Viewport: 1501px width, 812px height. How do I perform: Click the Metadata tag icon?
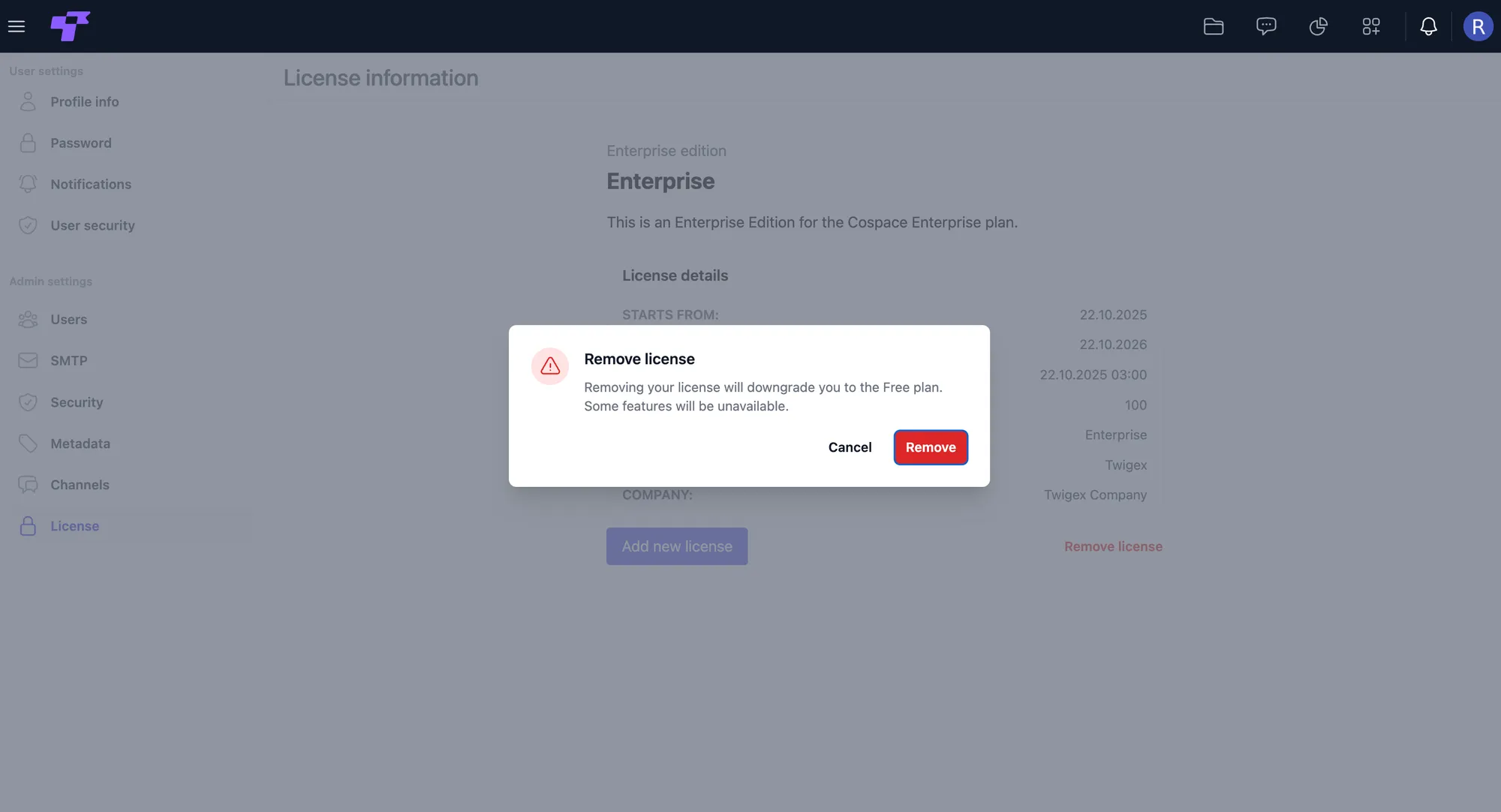coord(28,444)
